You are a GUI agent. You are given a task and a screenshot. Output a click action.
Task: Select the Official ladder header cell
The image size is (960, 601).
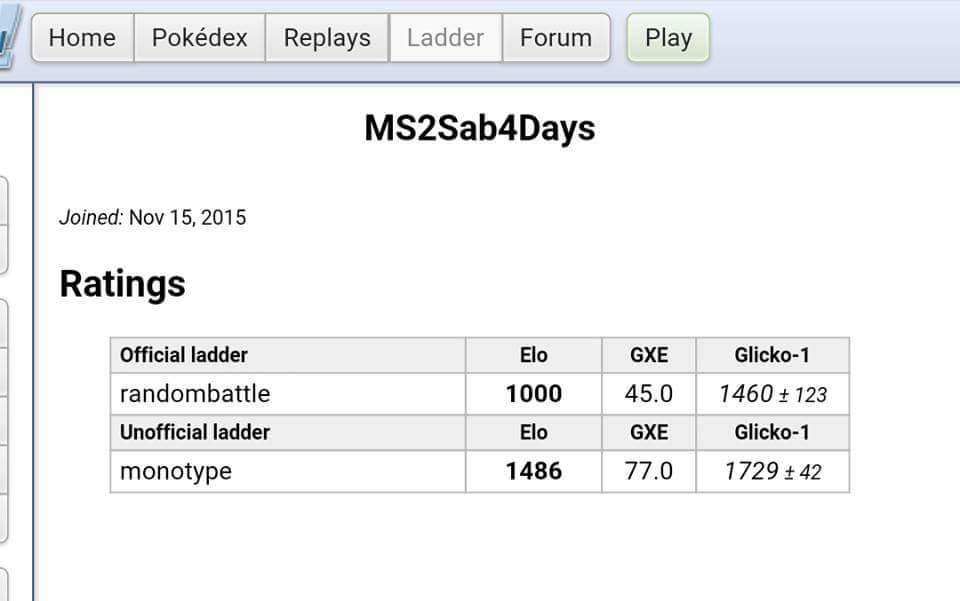coord(184,355)
